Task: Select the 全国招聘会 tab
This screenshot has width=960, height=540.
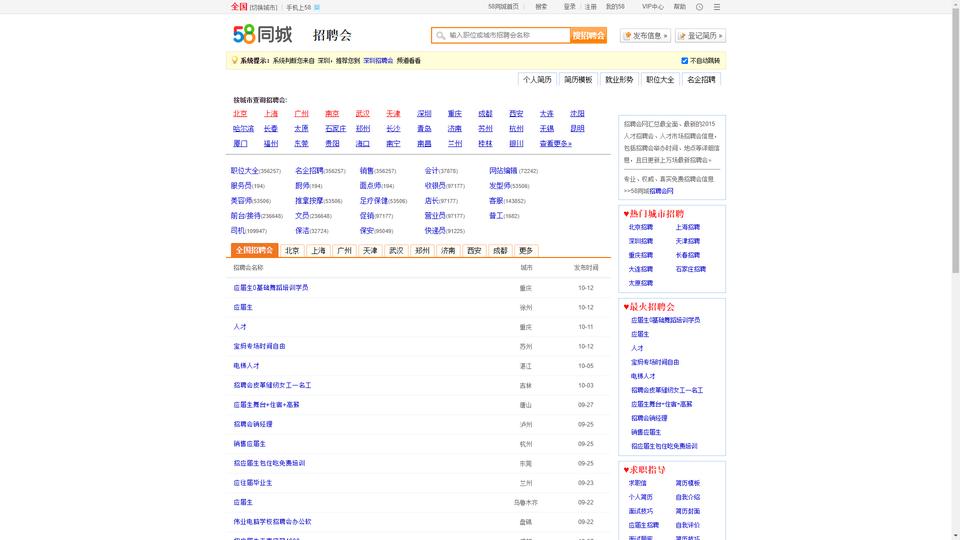Action: tap(254, 250)
